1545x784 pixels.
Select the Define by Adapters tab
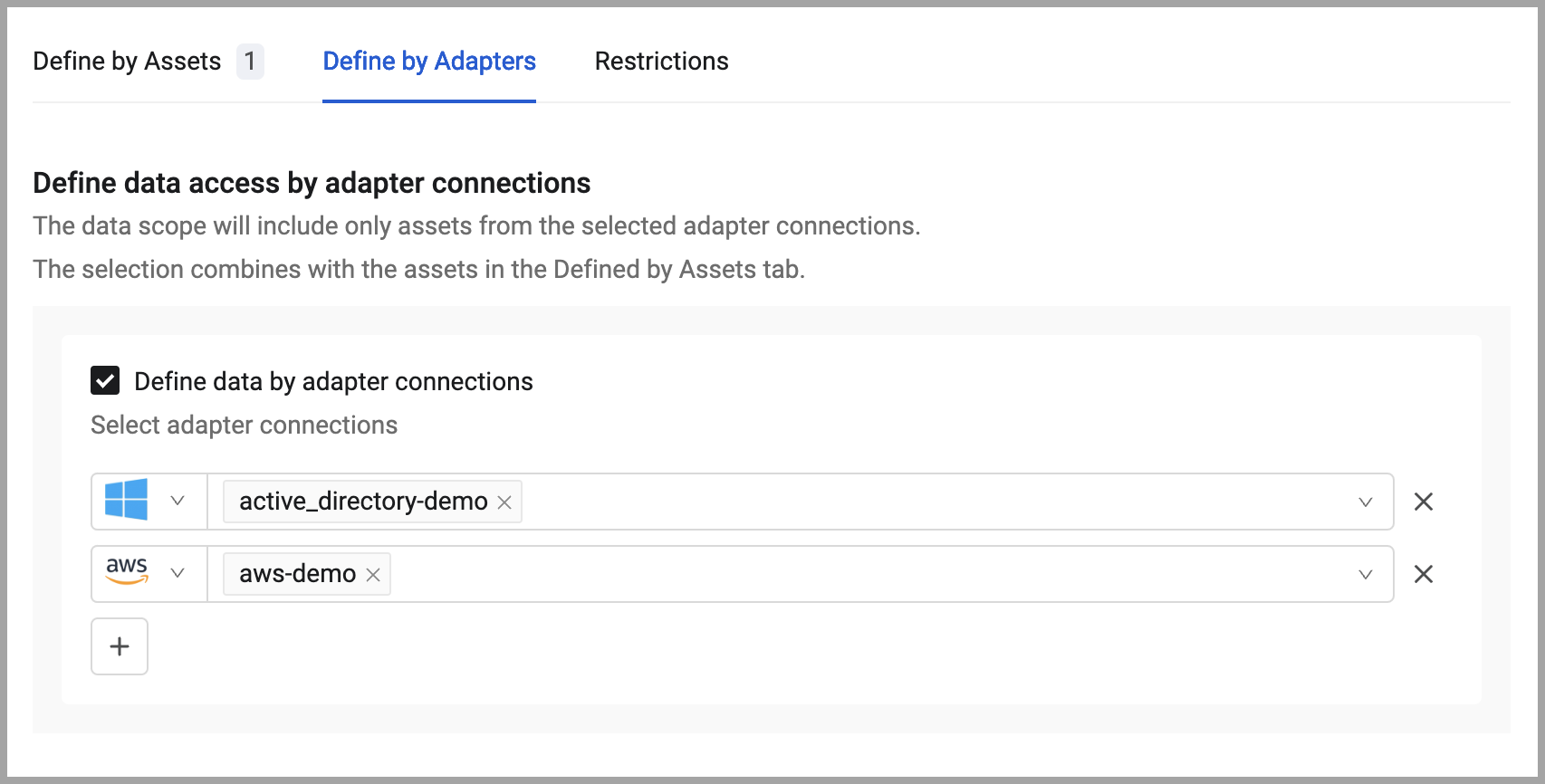tap(429, 62)
